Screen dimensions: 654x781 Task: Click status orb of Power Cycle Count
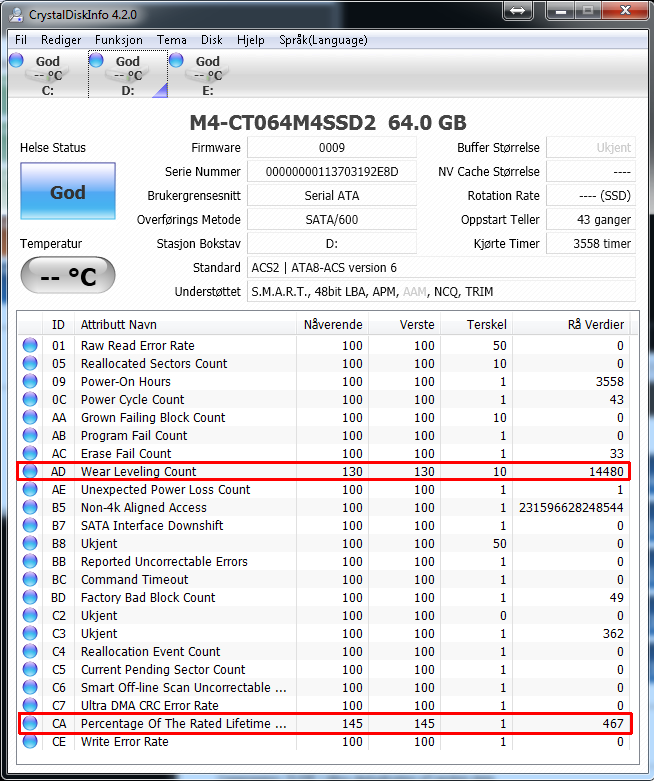click(x=30, y=399)
